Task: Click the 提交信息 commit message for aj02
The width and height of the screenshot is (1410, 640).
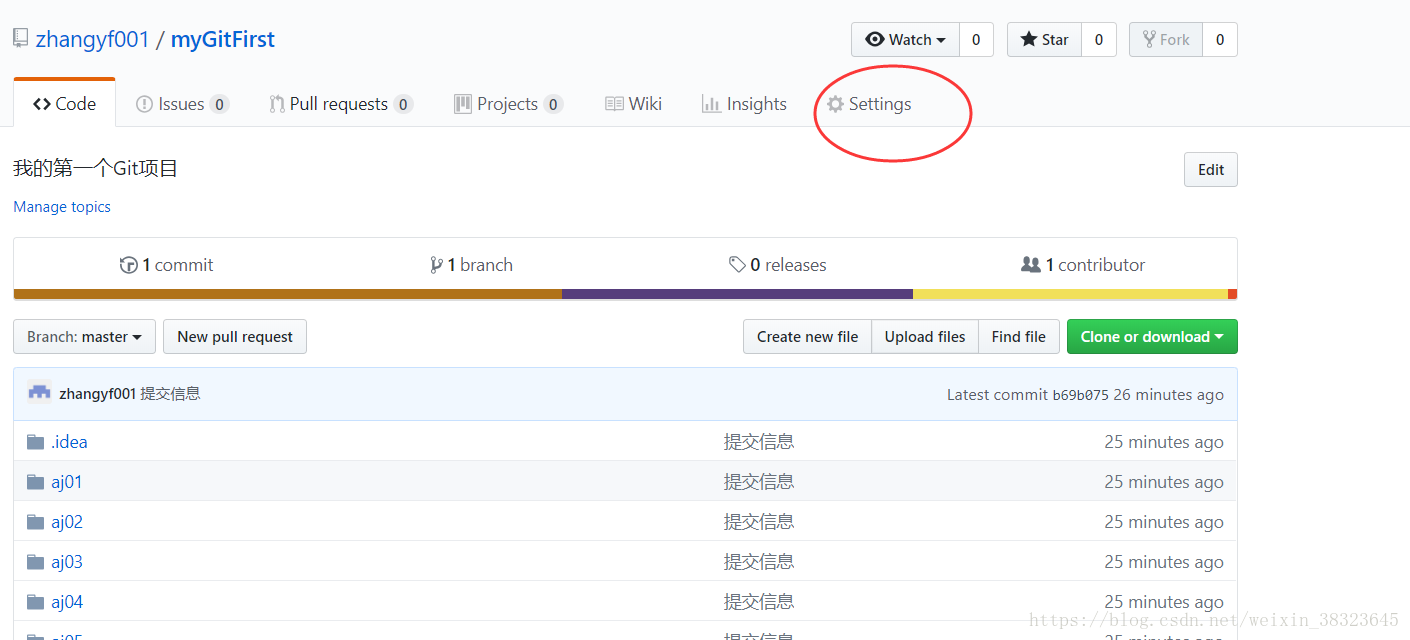Action: point(759,522)
